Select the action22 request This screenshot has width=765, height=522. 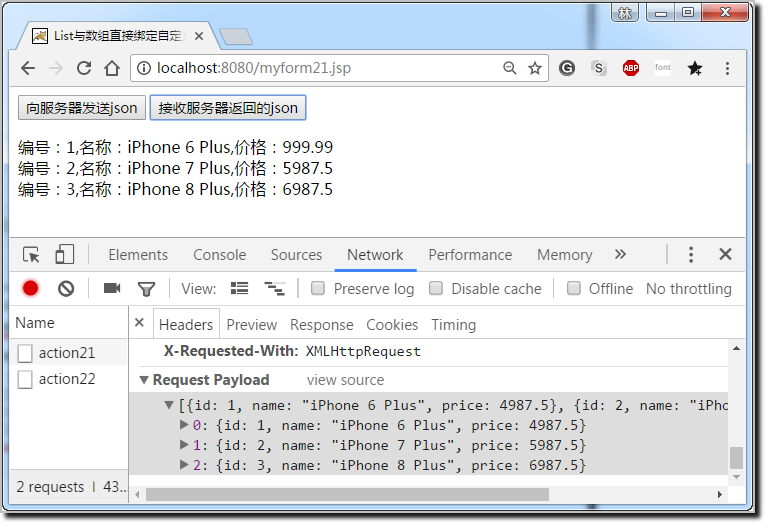click(68, 379)
